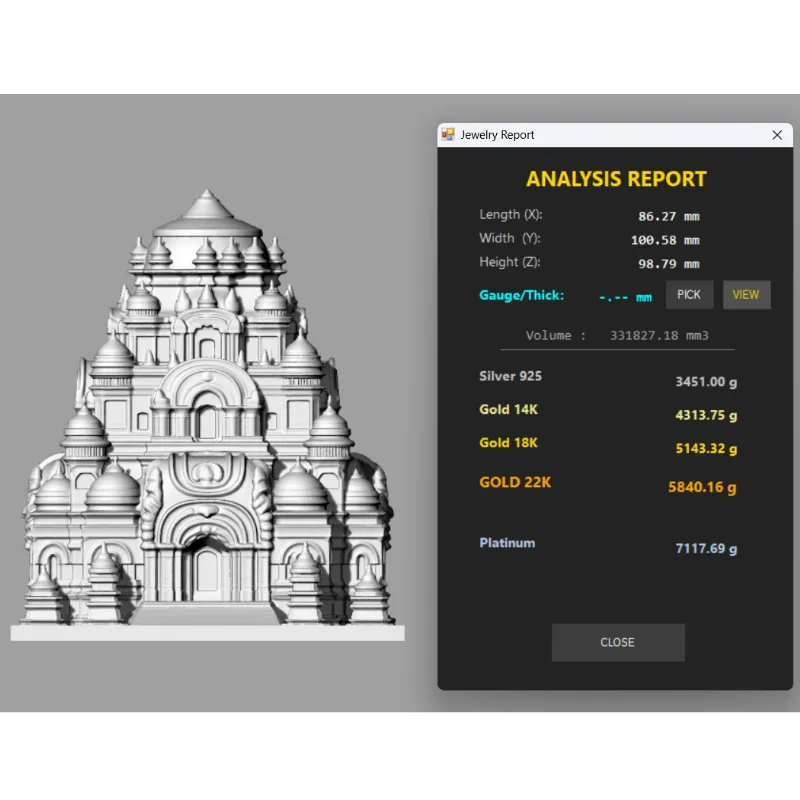Select the Volume reading text
This screenshot has width=800, height=800.
(617, 335)
